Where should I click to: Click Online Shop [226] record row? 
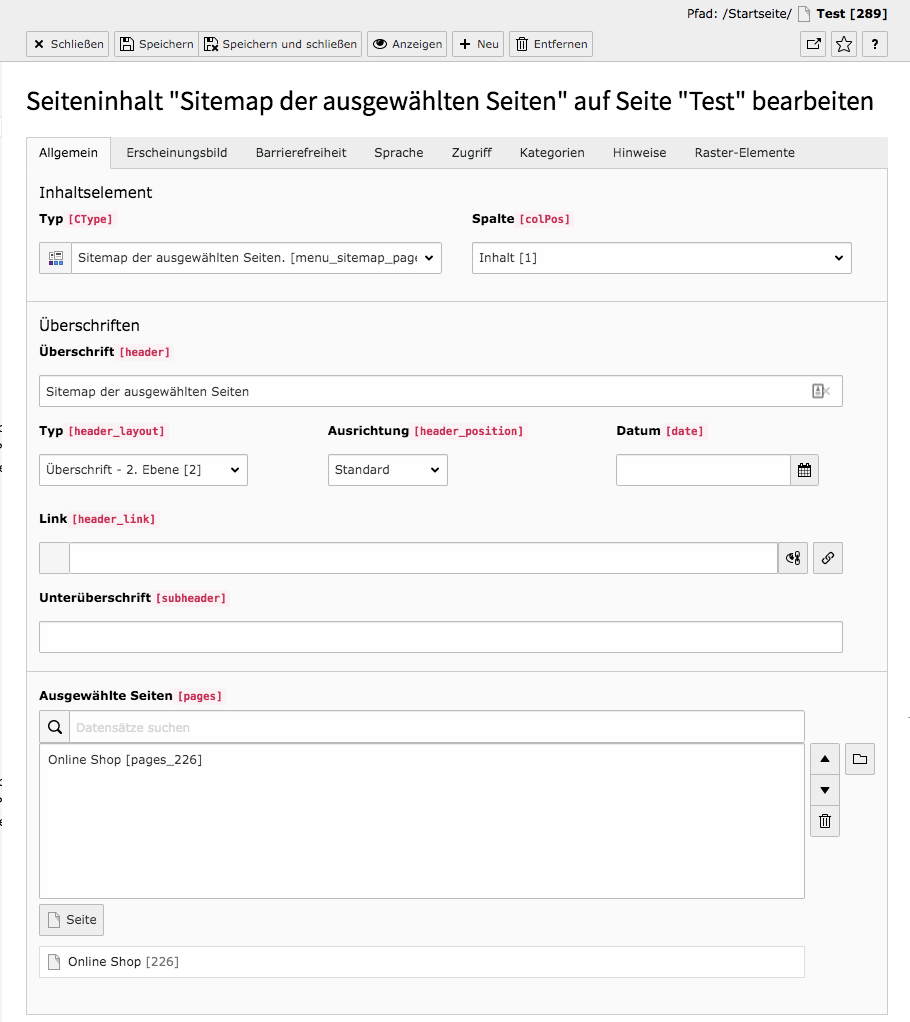coord(422,962)
